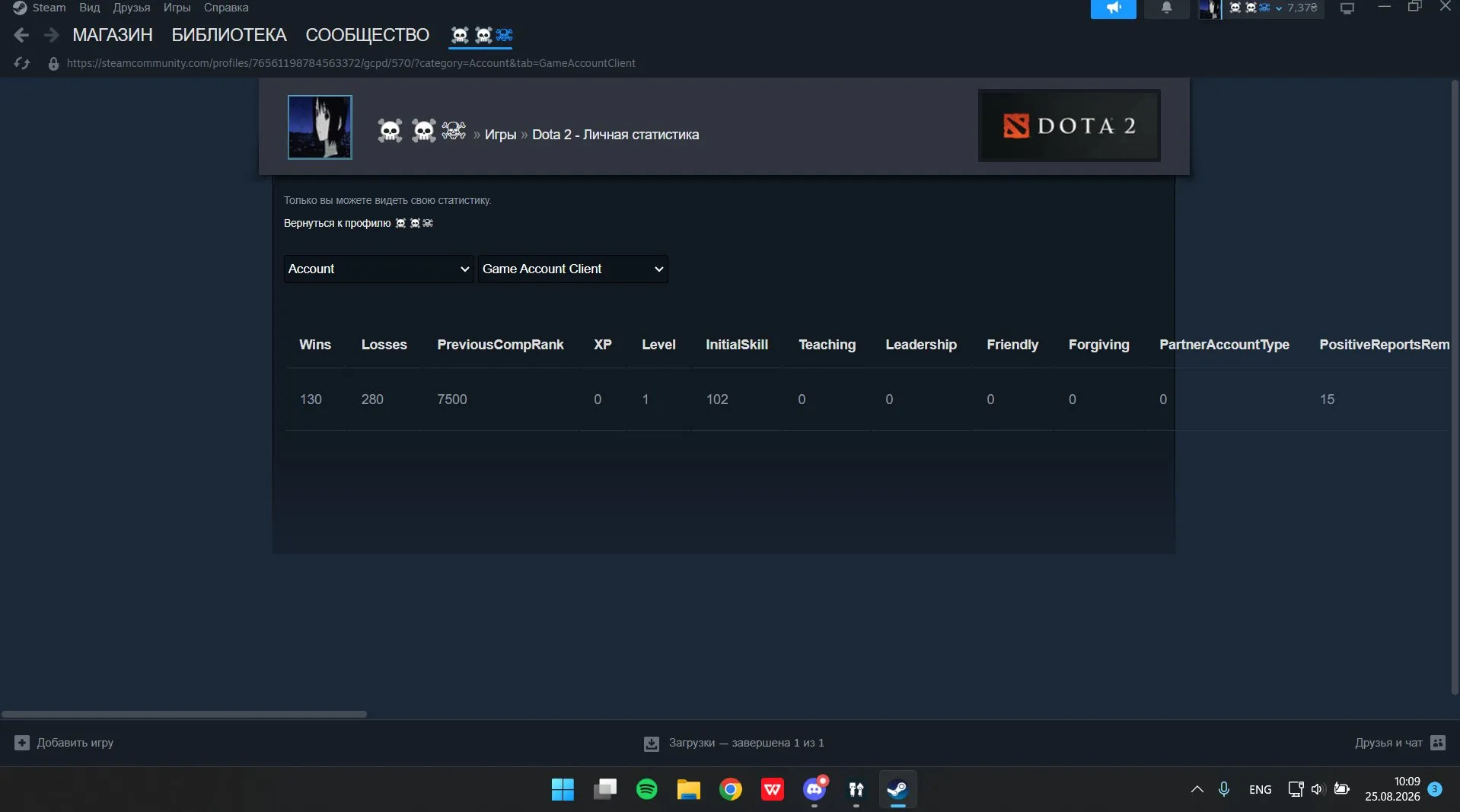Open the Игры menu
Viewport: 1460px width, 812px height.
177,8
